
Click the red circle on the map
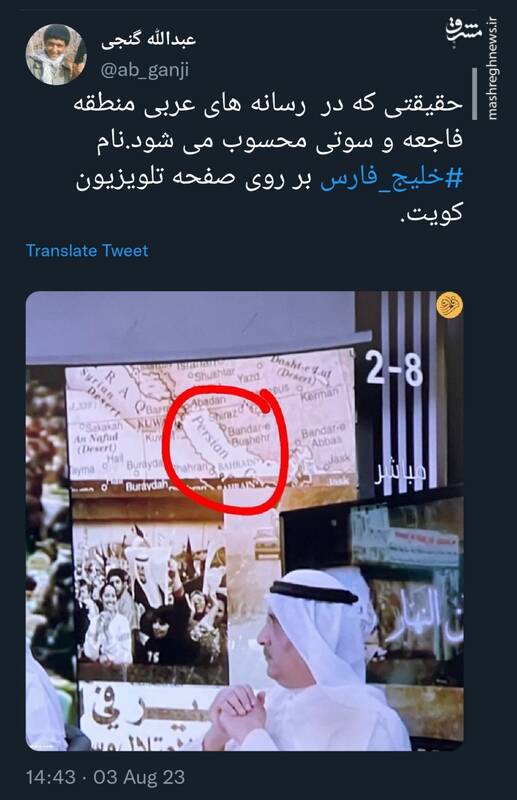225,449
